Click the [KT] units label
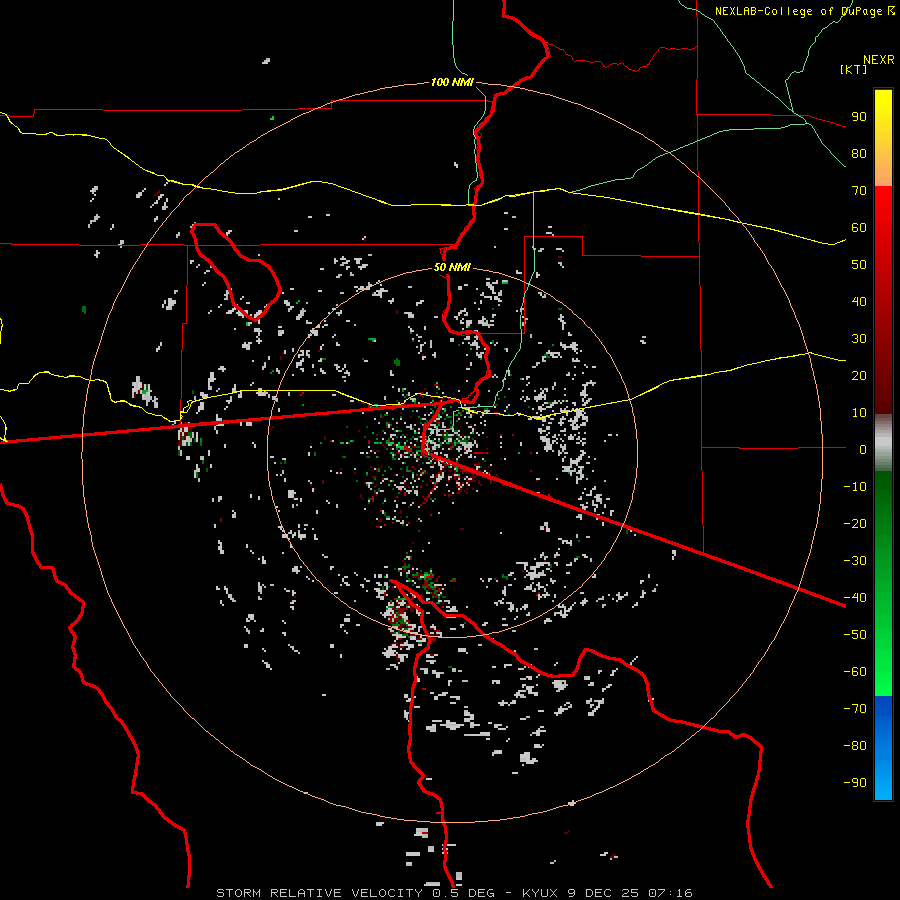The height and width of the screenshot is (900, 900). (x=853, y=69)
